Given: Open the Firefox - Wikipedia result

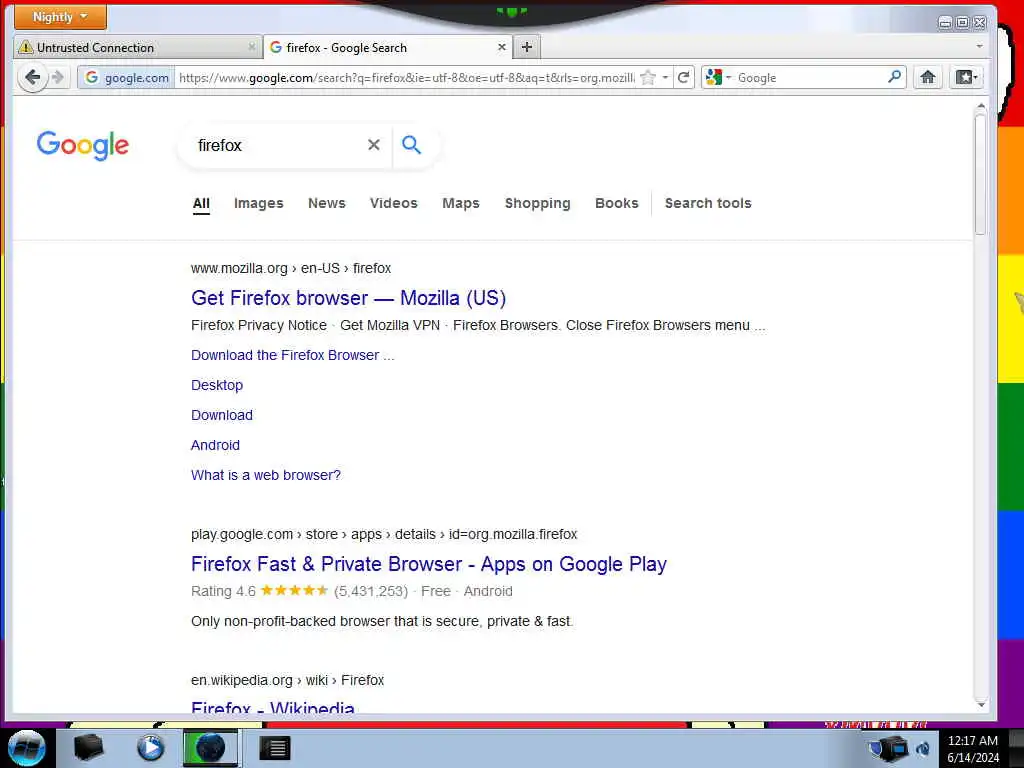Looking at the screenshot, I should coord(273,707).
